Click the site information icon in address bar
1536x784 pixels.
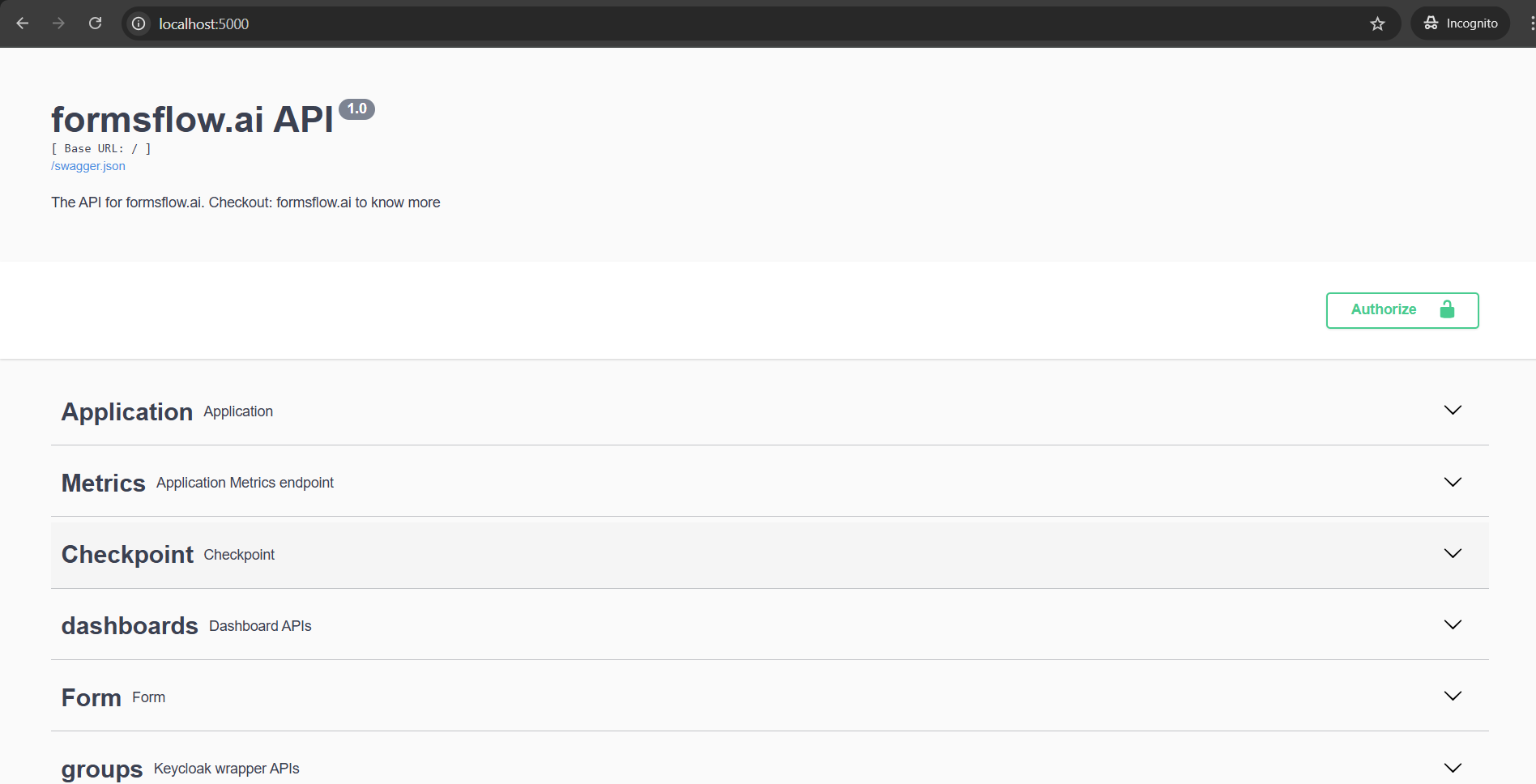(x=139, y=23)
